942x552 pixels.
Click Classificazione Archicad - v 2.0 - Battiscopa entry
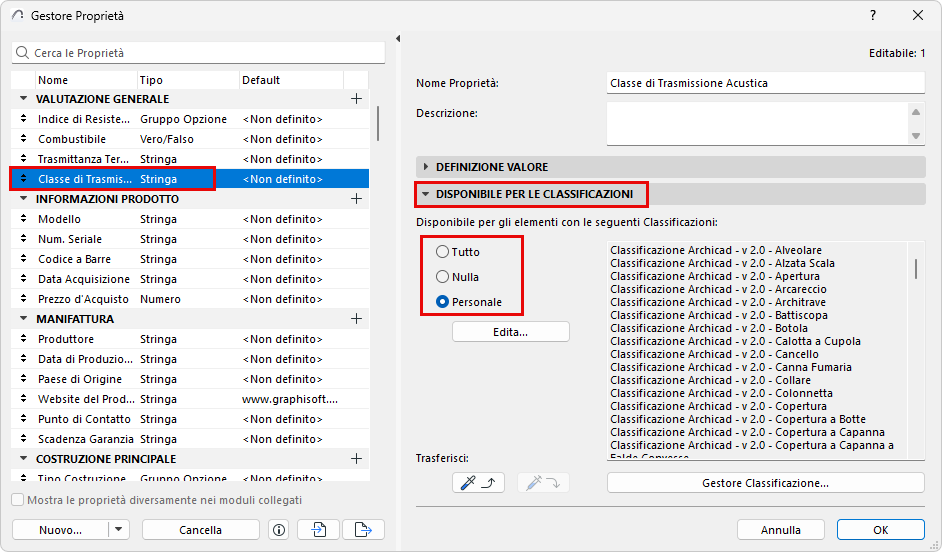pos(719,315)
